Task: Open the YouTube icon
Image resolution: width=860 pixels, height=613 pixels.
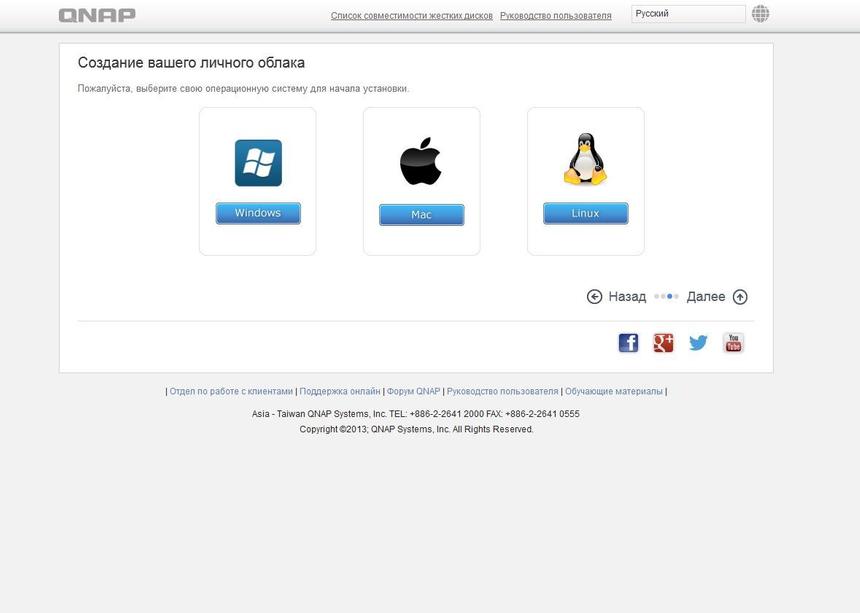Action: tap(733, 343)
